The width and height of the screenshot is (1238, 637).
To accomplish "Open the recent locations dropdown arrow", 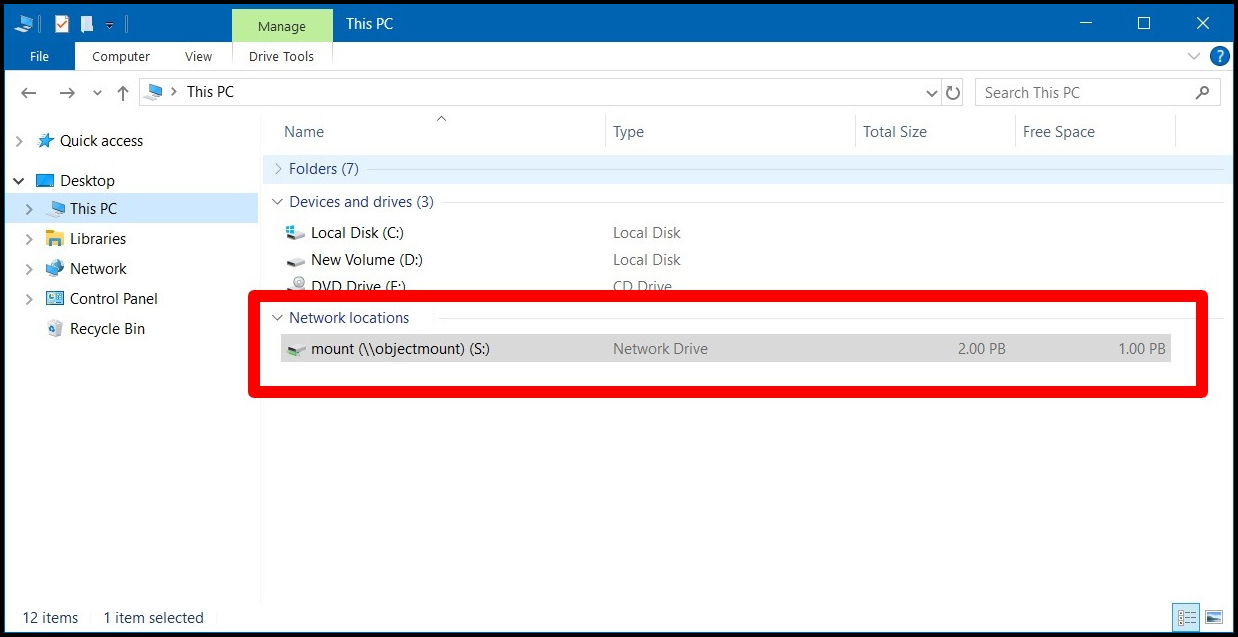I will [97, 92].
